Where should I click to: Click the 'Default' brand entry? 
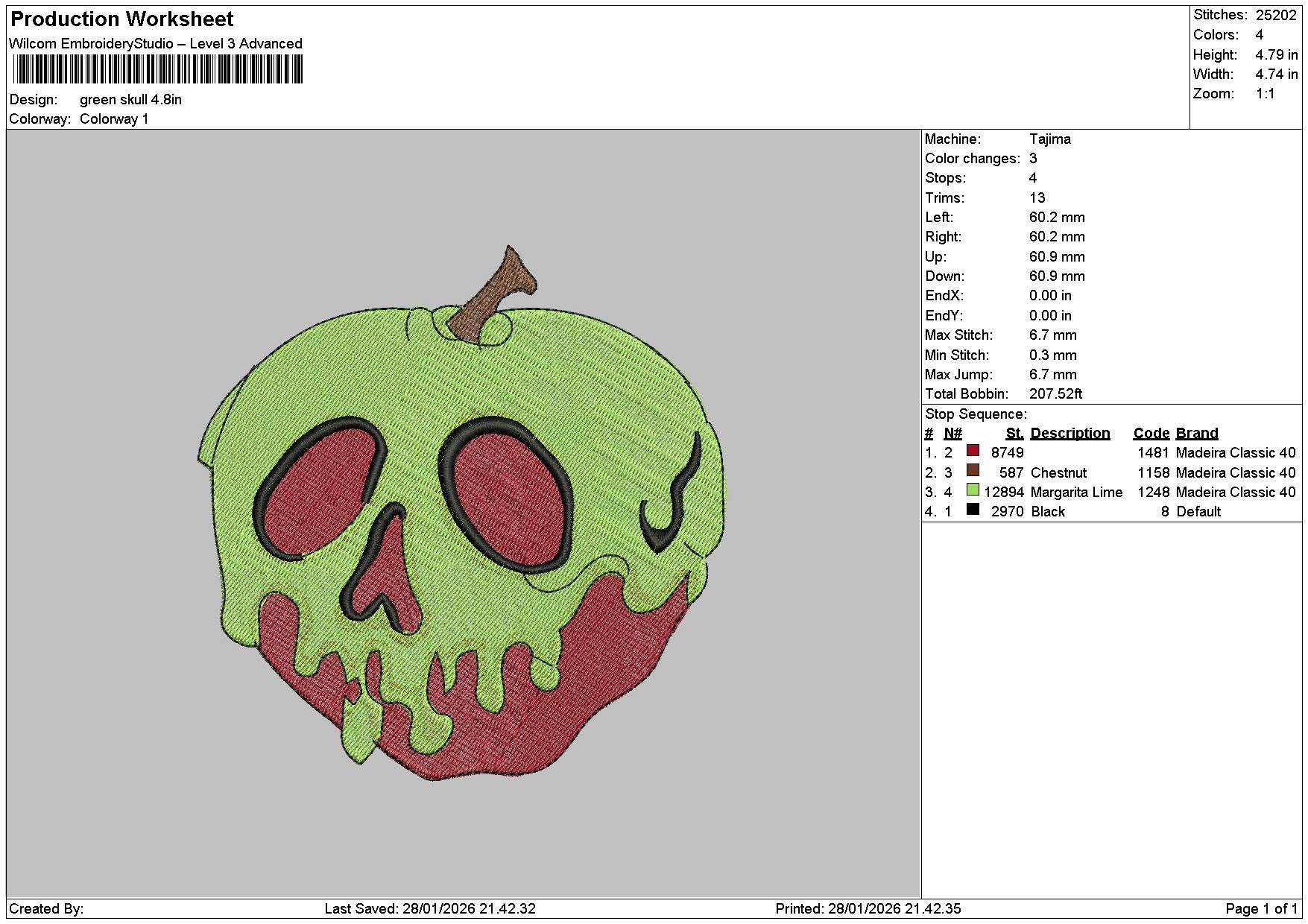(x=1198, y=511)
